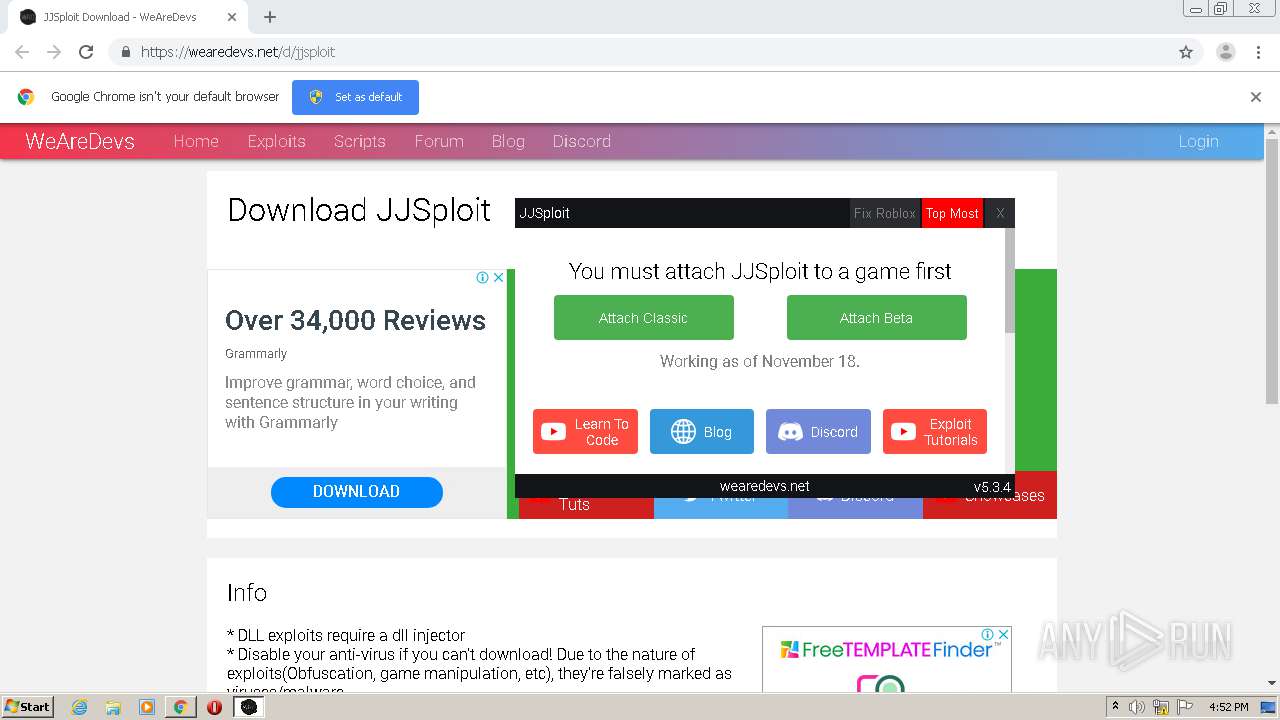Click the Login link
The height and width of the screenshot is (720, 1280).
coord(1198,141)
